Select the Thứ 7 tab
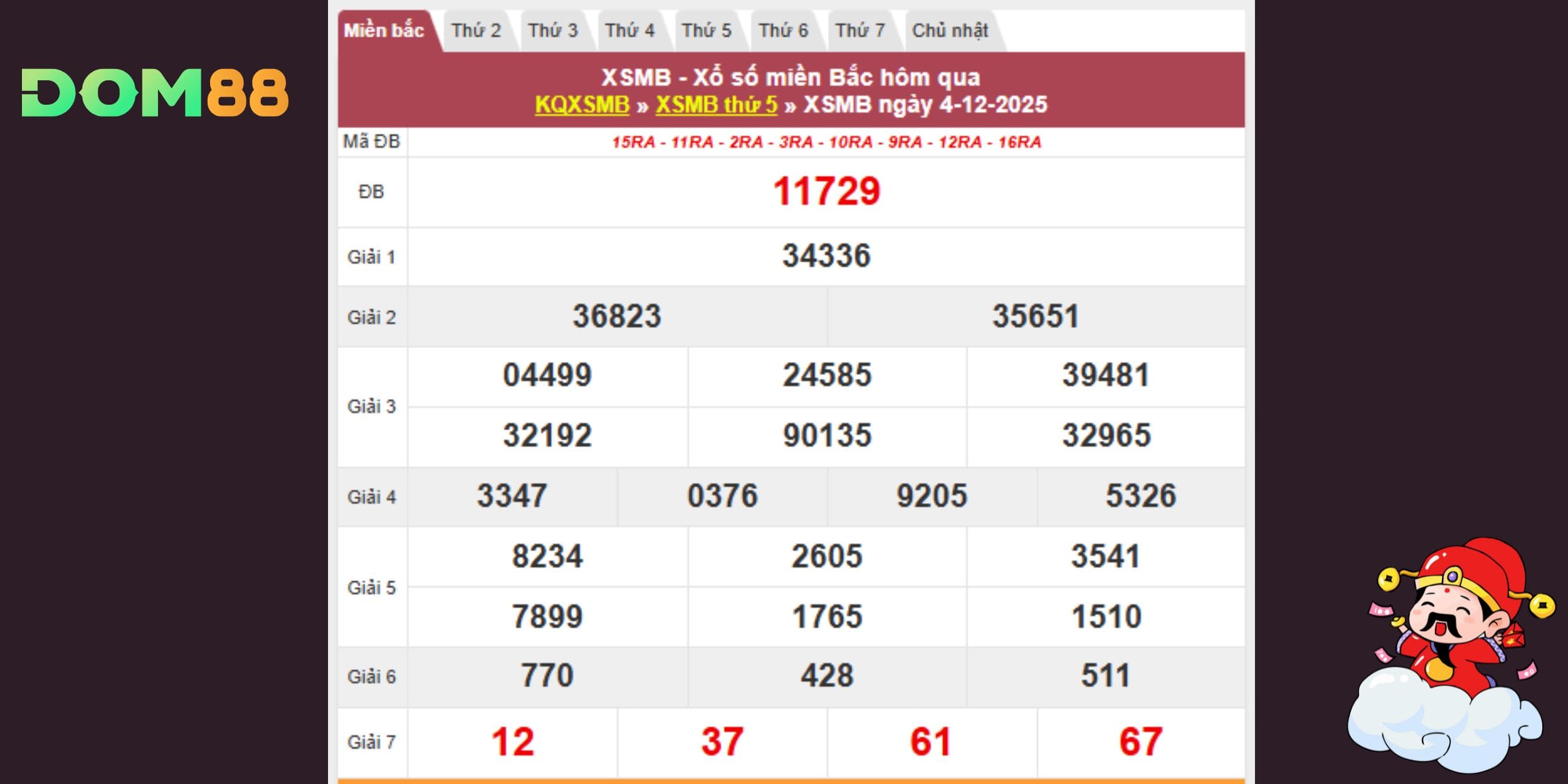Image resolution: width=1568 pixels, height=784 pixels. tap(860, 30)
